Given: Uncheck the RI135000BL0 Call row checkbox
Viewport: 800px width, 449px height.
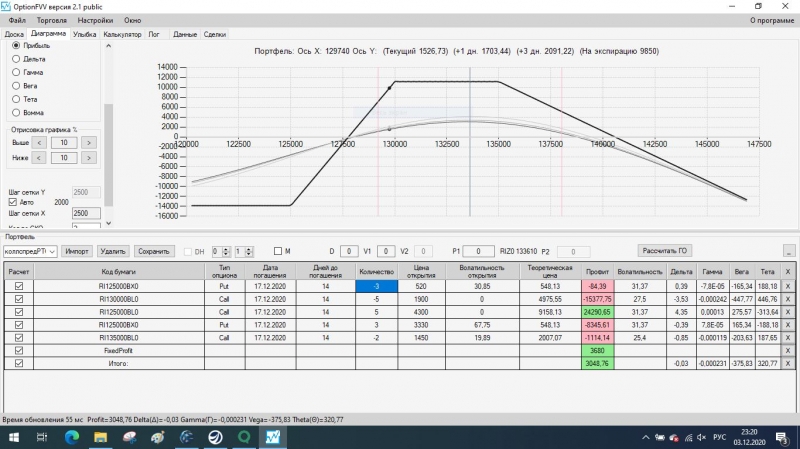Looking at the screenshot, I should tap(19, 338).
